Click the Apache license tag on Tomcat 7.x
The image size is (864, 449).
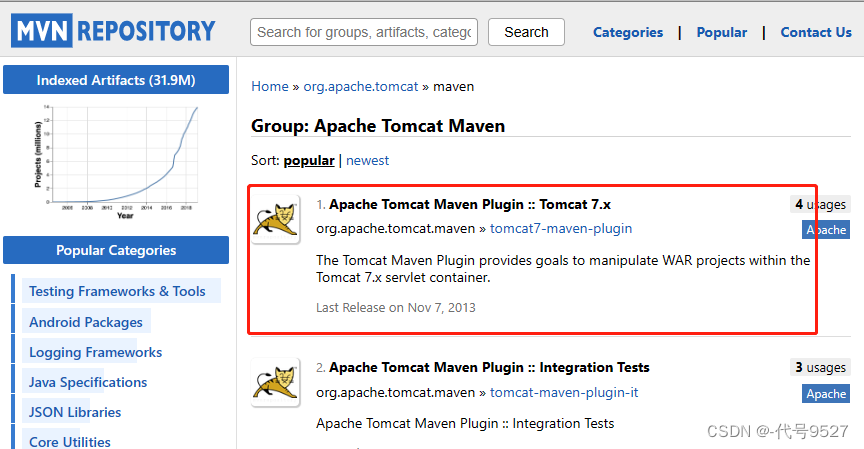coord(826,230)
